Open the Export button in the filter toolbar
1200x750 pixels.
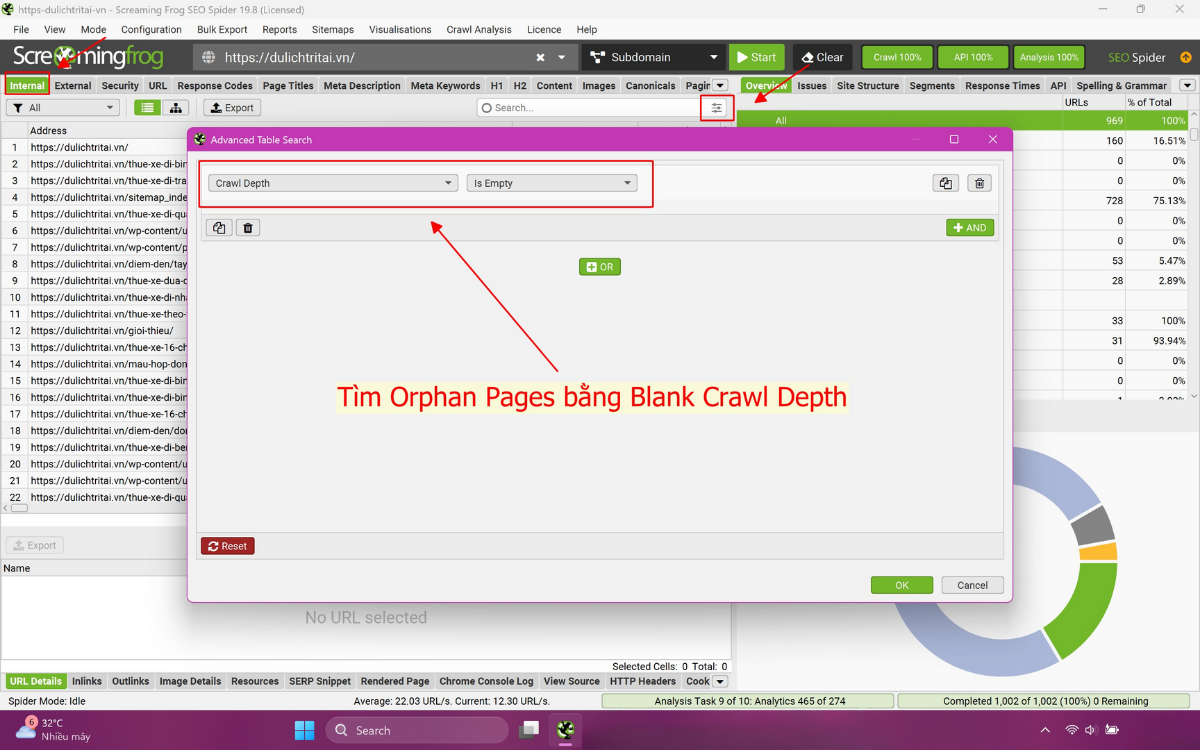click(x=231, y=107)
